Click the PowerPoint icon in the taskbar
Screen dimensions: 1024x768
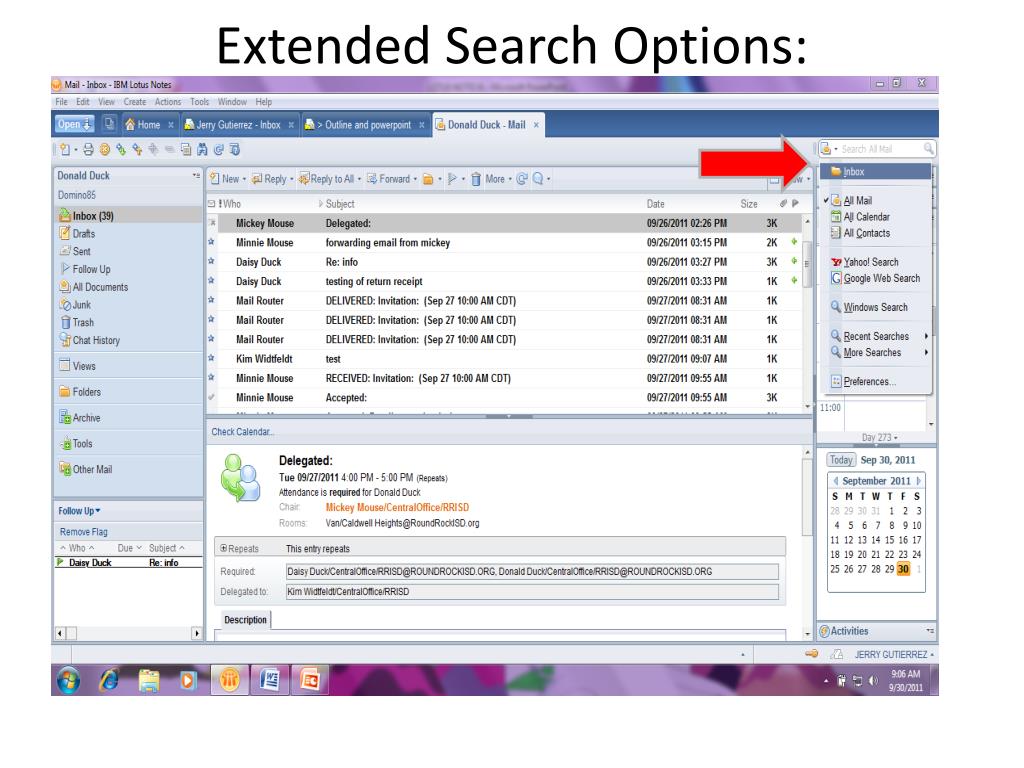coord(310,680)
